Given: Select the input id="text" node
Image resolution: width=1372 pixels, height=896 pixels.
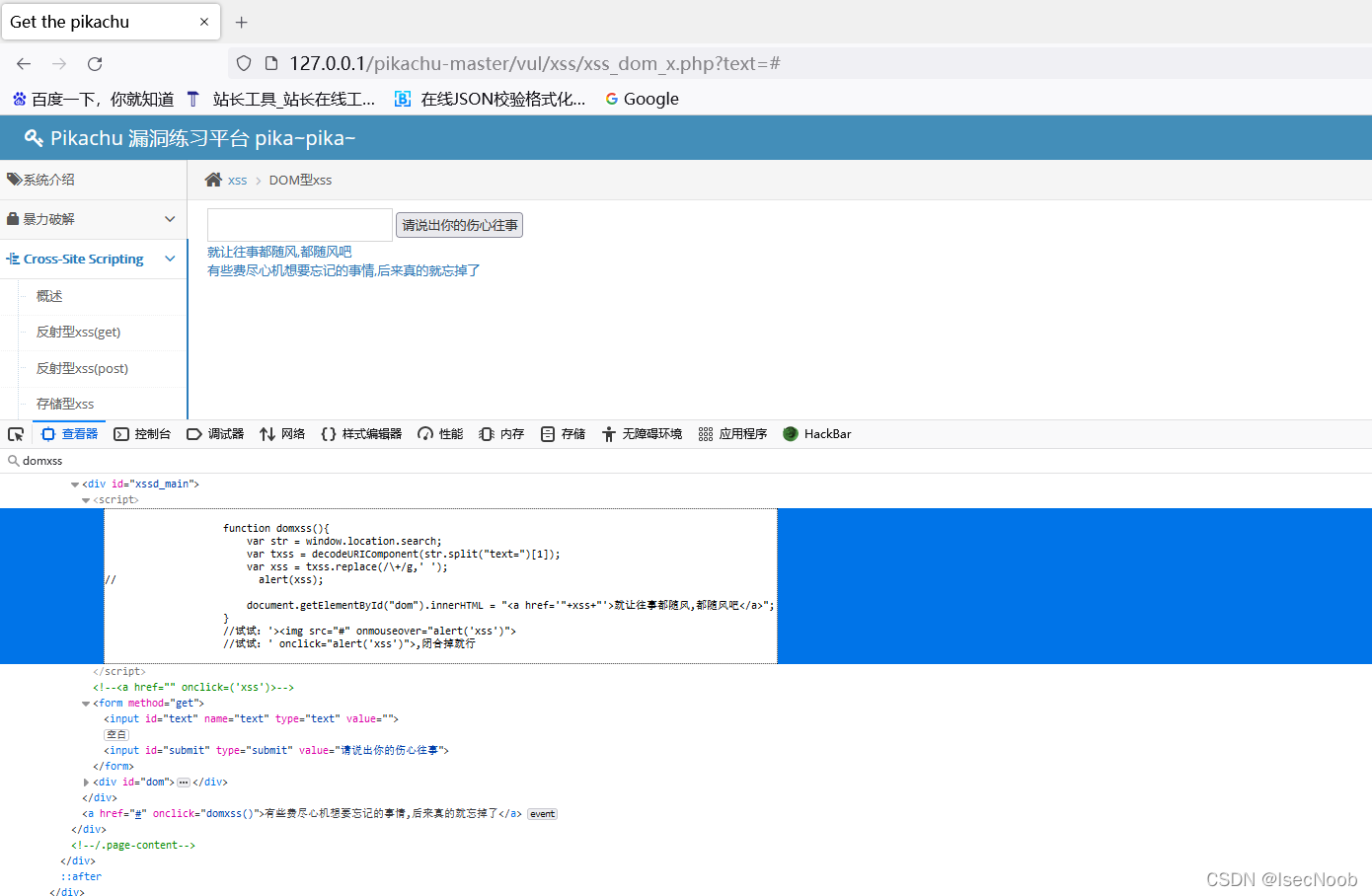Looking at the screenshot, I should coord(251,719).
